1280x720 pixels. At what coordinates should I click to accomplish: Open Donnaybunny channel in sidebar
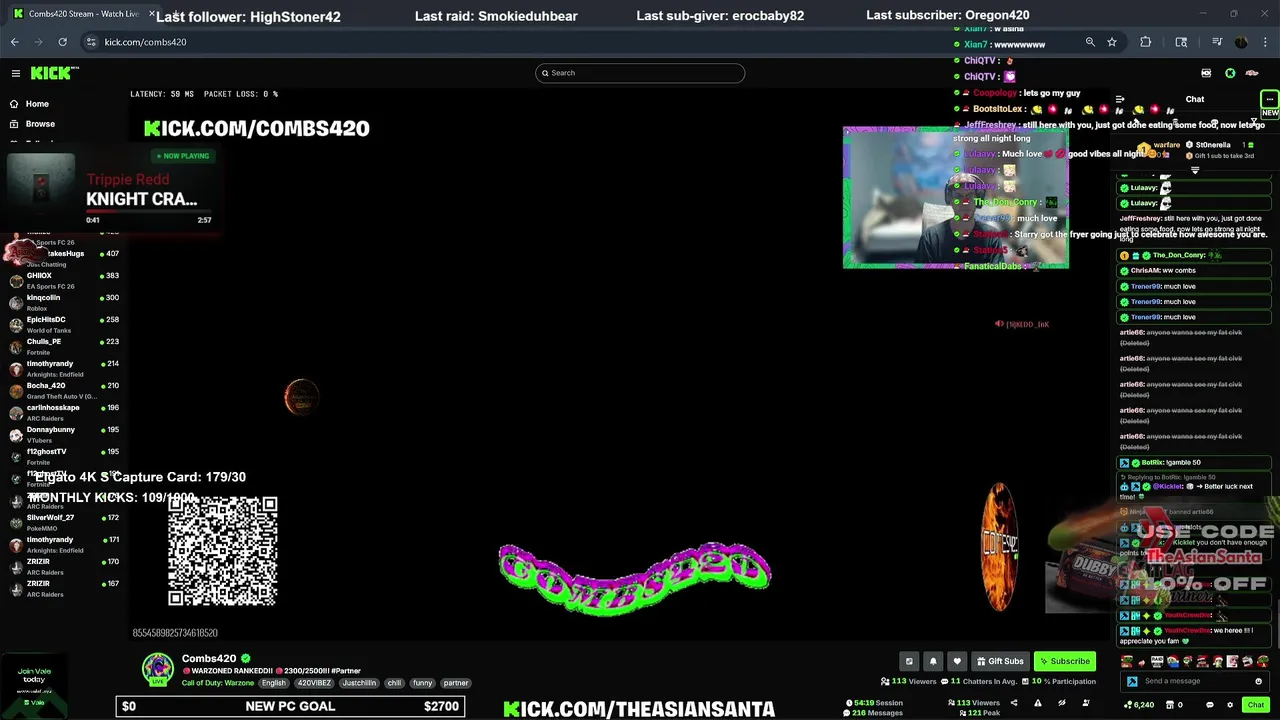62,434
